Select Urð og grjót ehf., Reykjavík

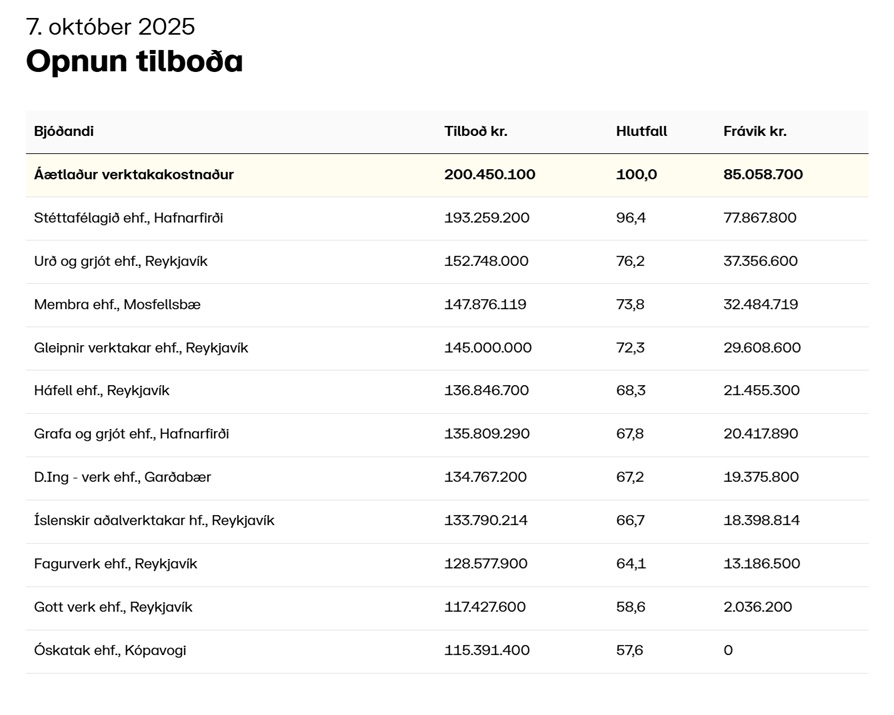point(120,261)
